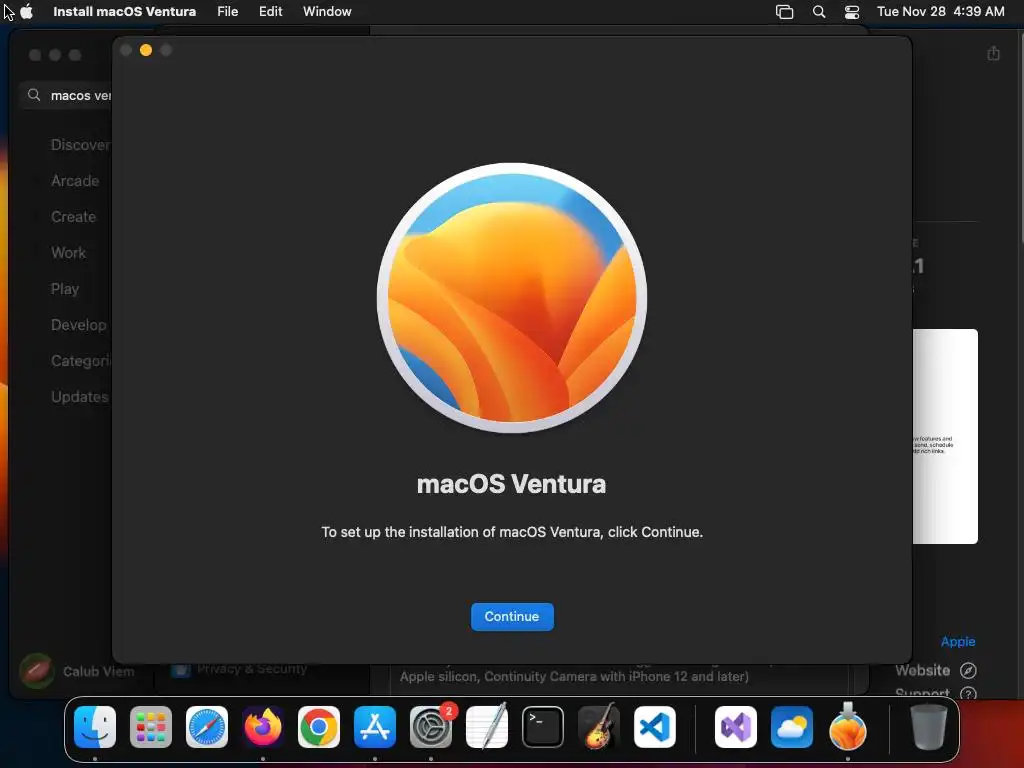Open Stage Manager icon in menu bar
Image resolution: width=1024 pixels, height=768 pixels.
click(784, 11)
